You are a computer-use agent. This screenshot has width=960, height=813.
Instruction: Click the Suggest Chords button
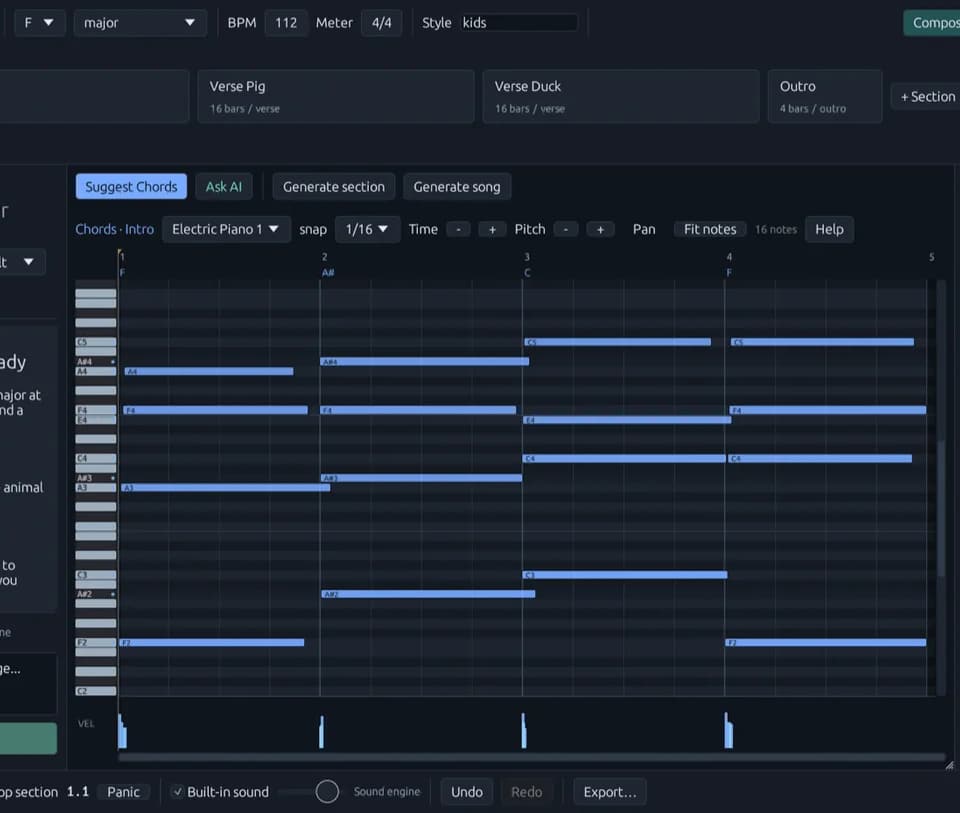[131, 187]
